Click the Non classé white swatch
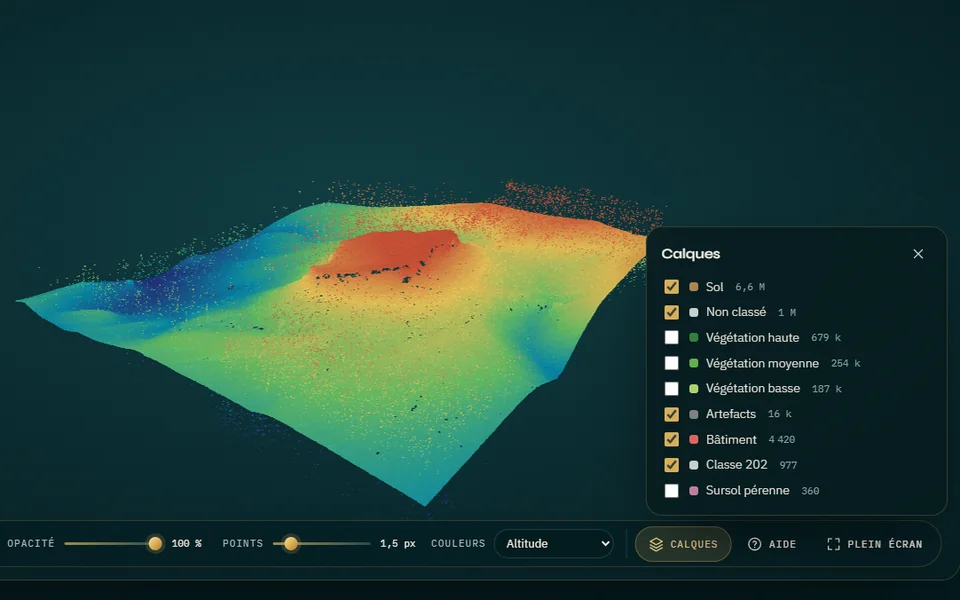The width and height of the screenshot is (960, 600). [694, 312]
